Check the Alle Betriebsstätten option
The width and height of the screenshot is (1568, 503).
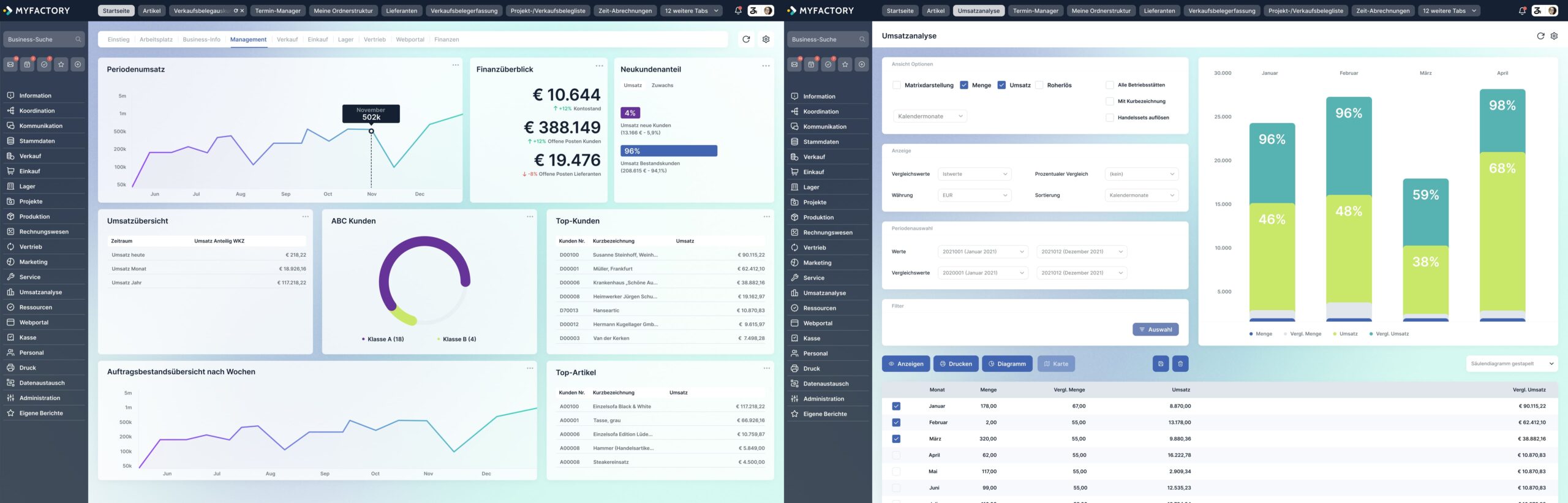1109,85
